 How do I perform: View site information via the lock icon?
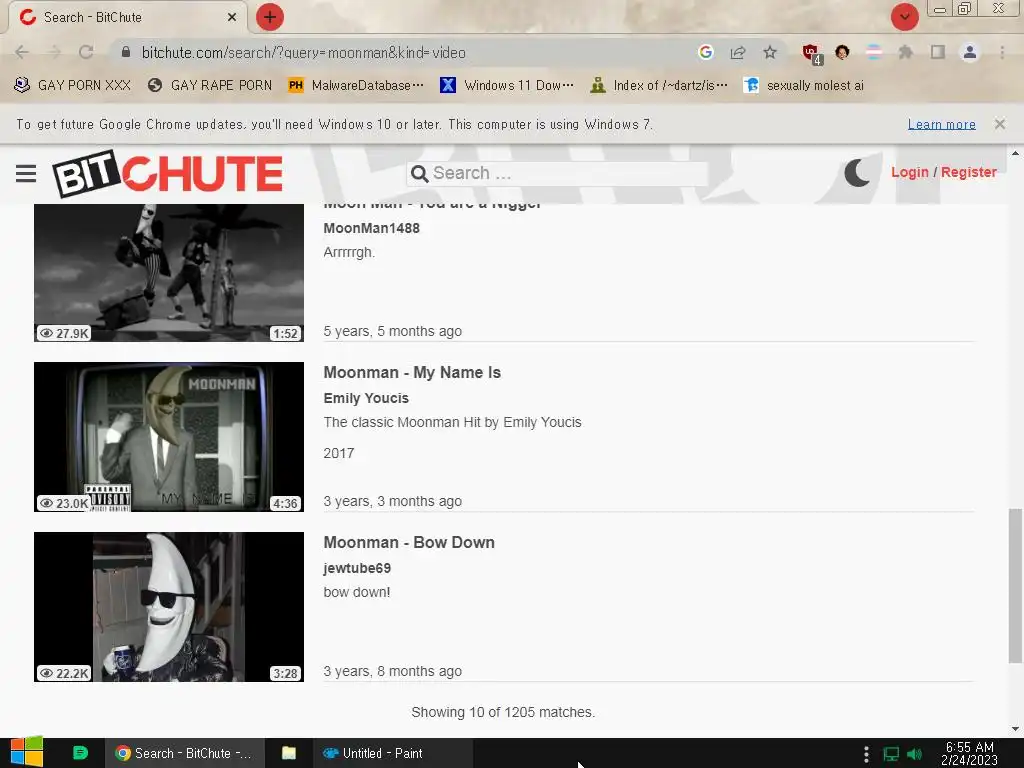click(x=125, y=52)
